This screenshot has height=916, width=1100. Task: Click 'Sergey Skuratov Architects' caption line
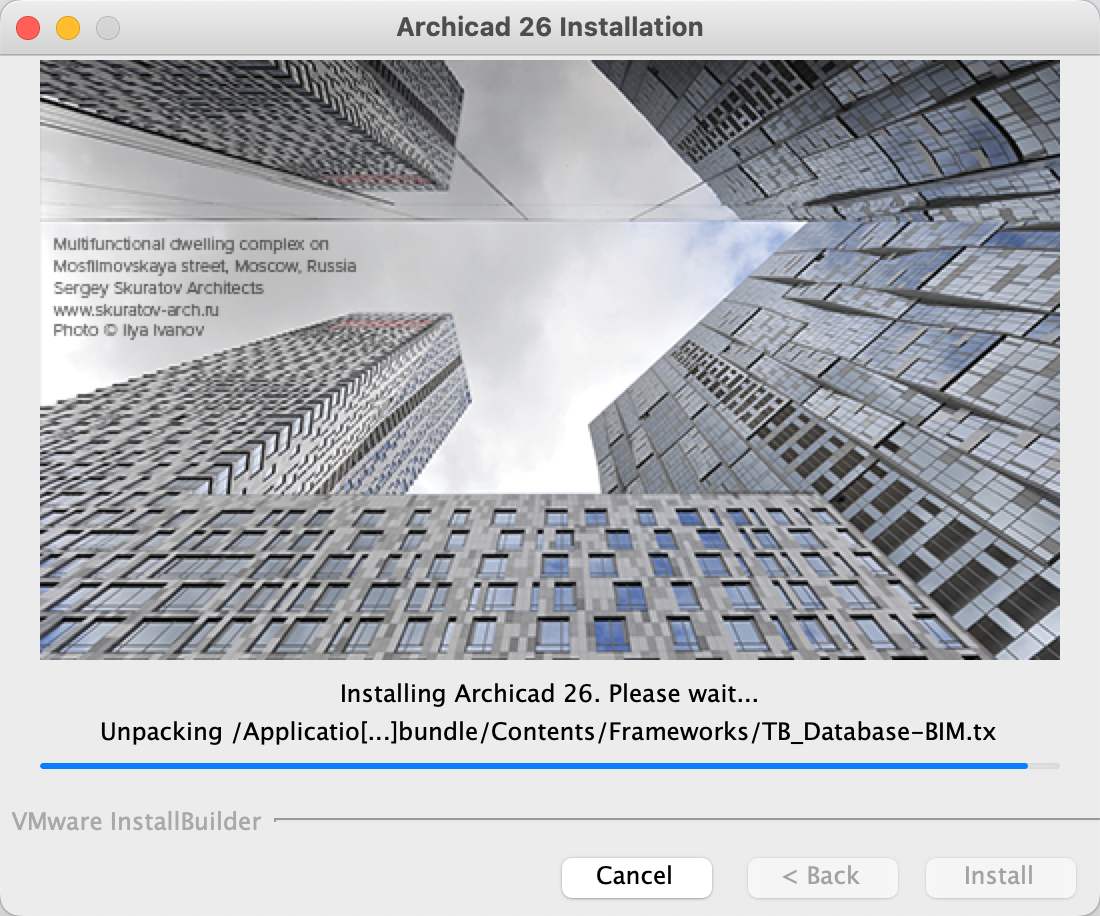tap(159, 288)
